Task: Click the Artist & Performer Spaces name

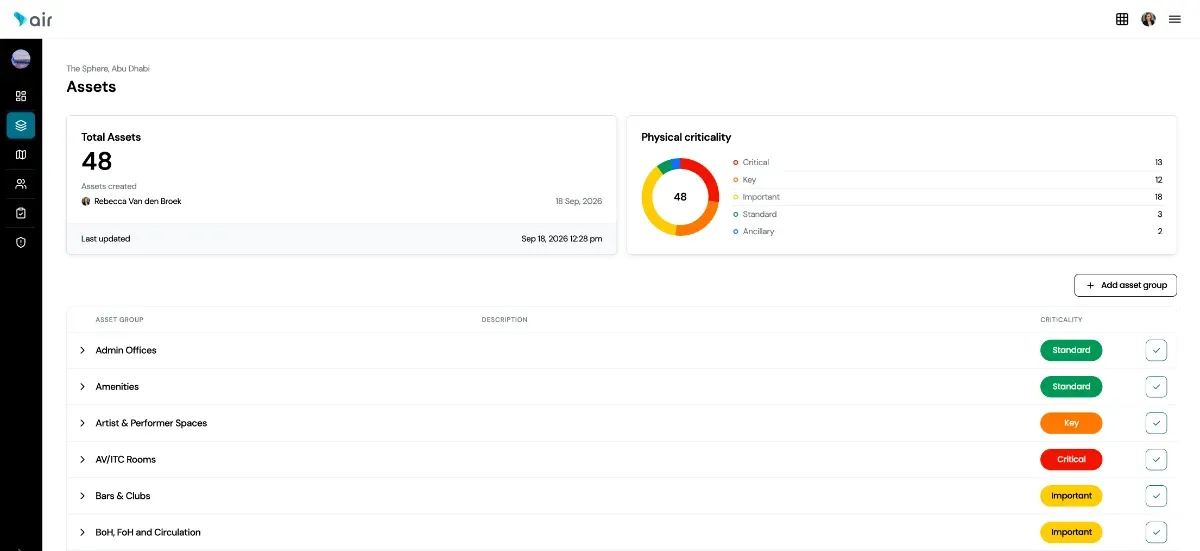Action: click(151, 423)
